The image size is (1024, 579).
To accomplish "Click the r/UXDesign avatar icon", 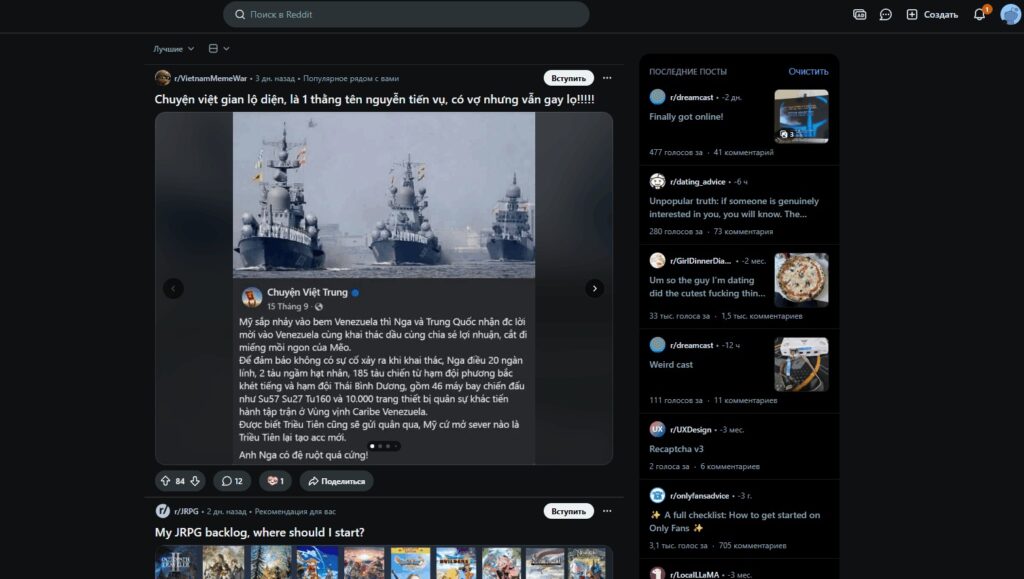I will point(657,429).
